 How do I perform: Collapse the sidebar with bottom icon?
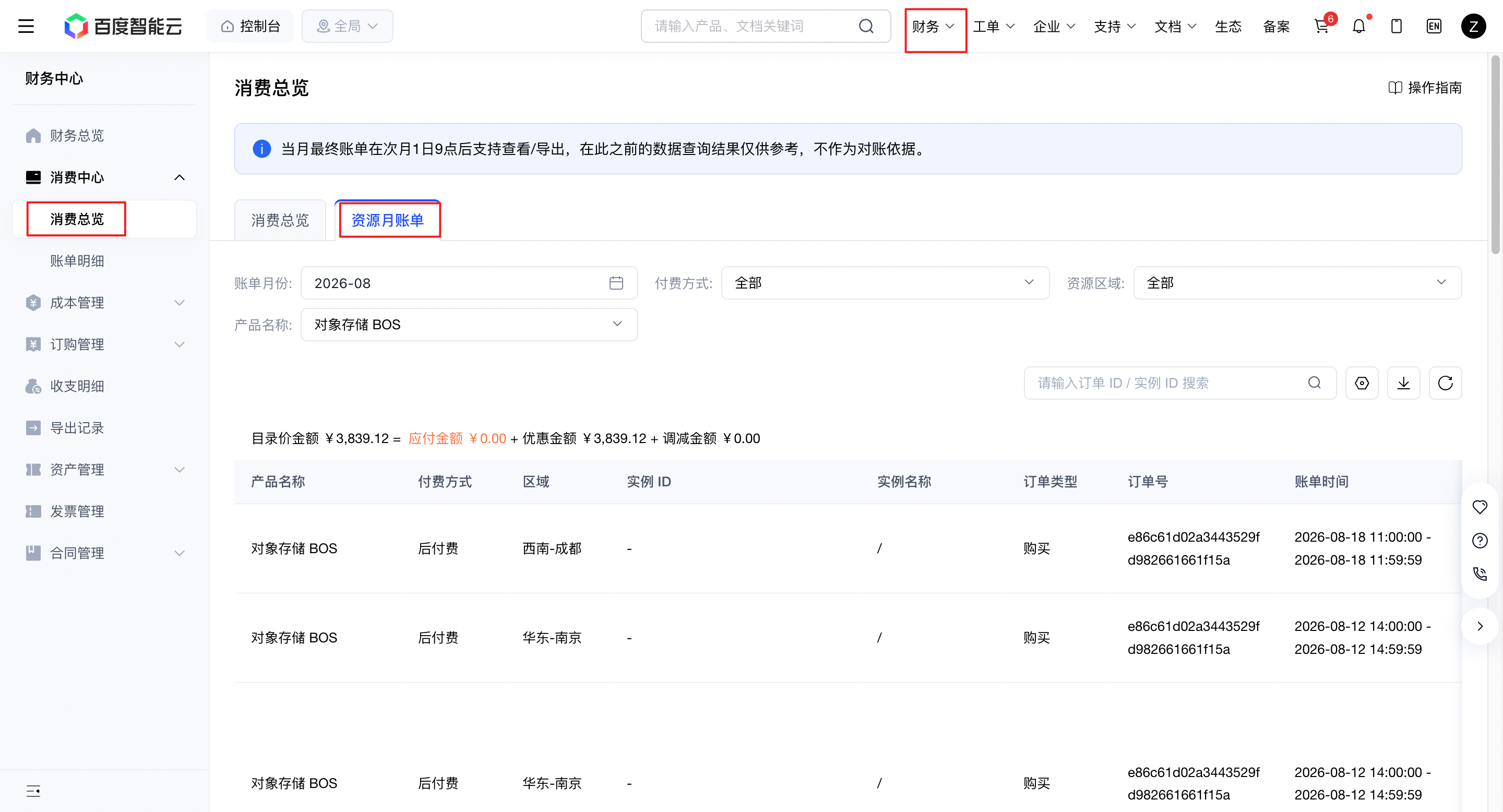coord(33,791)
